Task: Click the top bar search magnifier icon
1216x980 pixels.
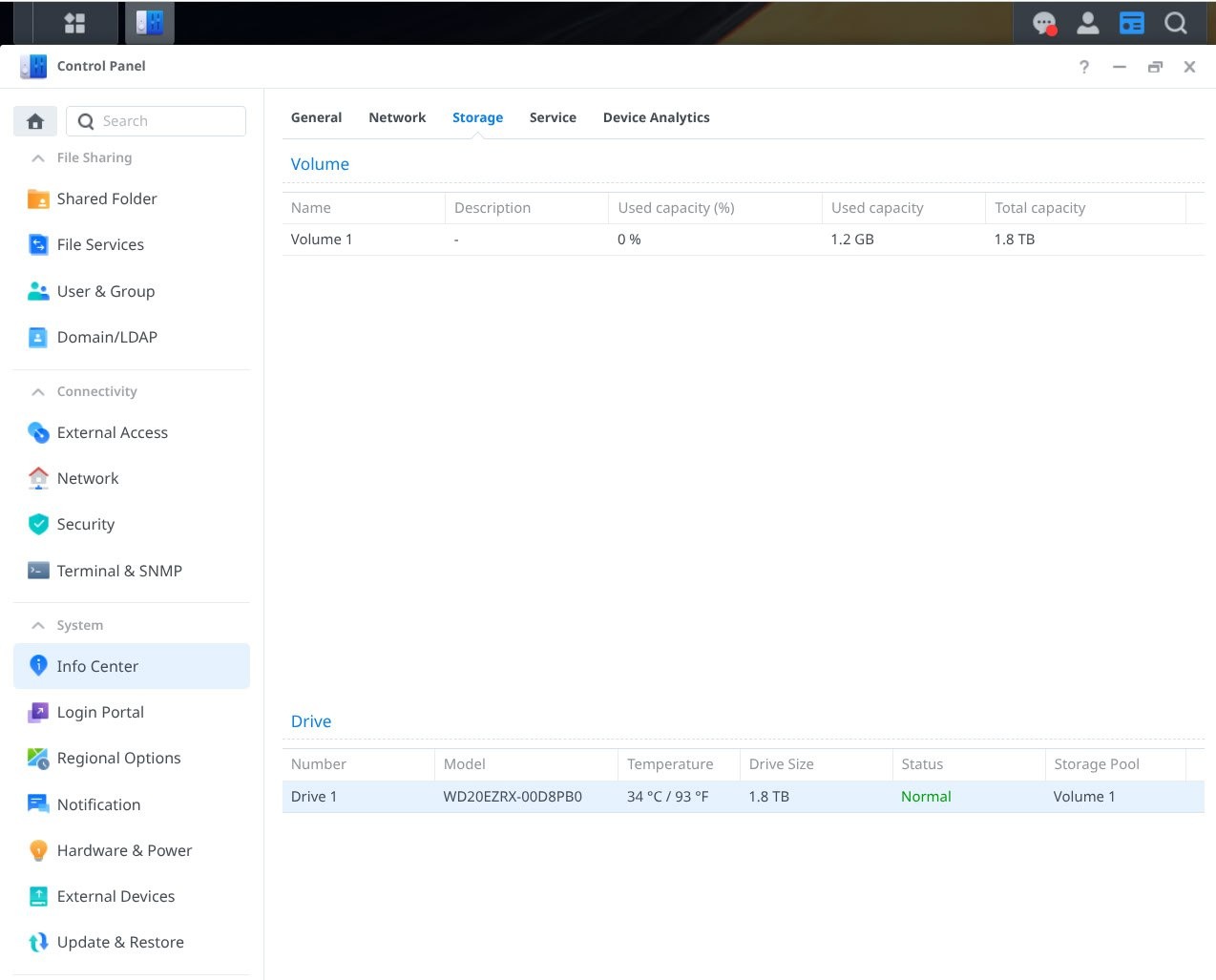Action: (1176, 23)
